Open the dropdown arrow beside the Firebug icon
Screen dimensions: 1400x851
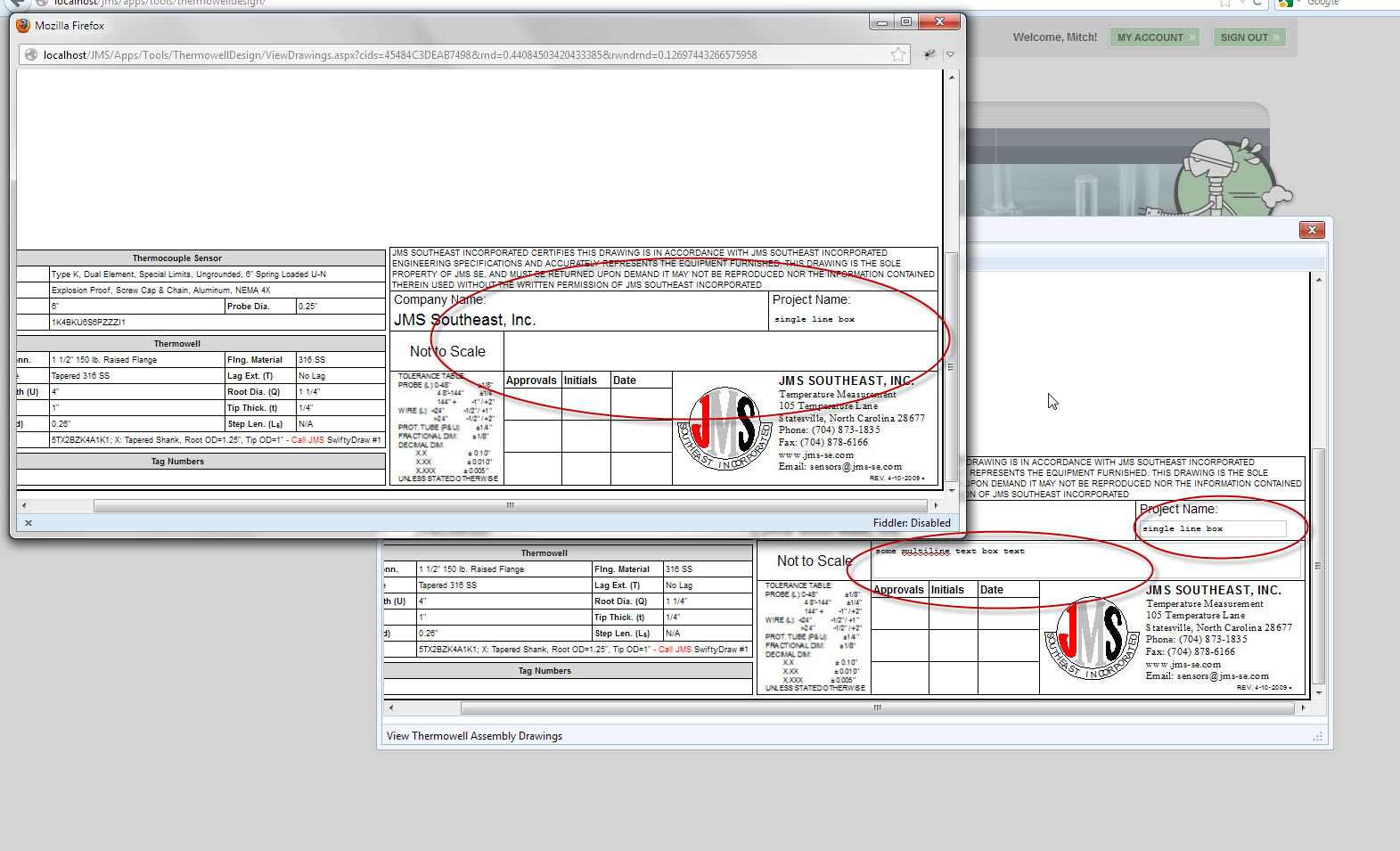coord(950,55)
